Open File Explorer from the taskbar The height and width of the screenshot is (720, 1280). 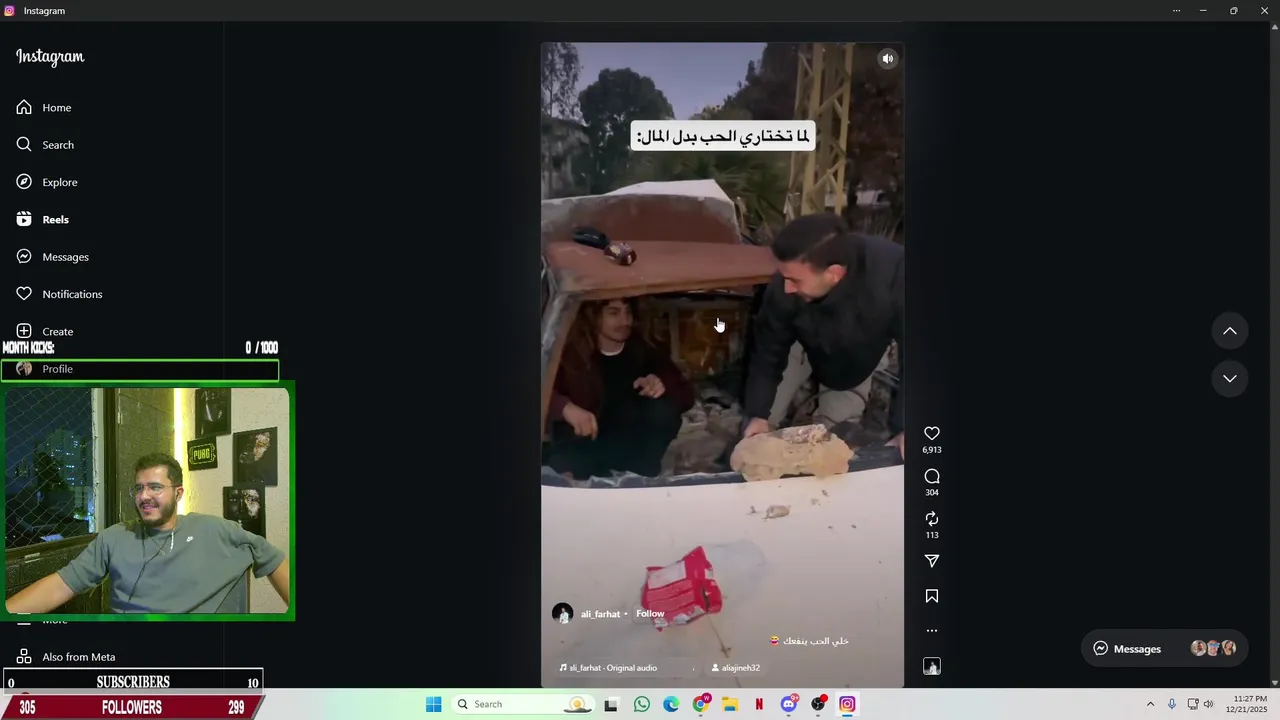tap(730, 704)
